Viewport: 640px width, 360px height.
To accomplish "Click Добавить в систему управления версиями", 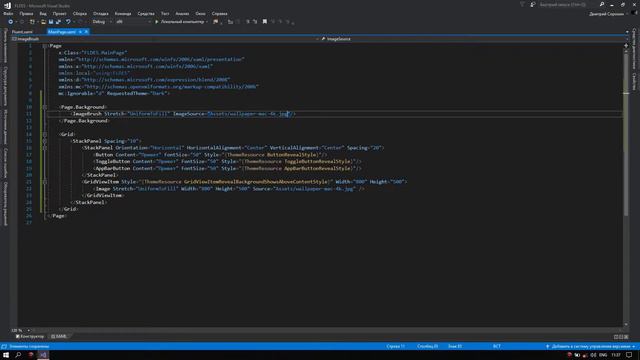I will (590, 347).
